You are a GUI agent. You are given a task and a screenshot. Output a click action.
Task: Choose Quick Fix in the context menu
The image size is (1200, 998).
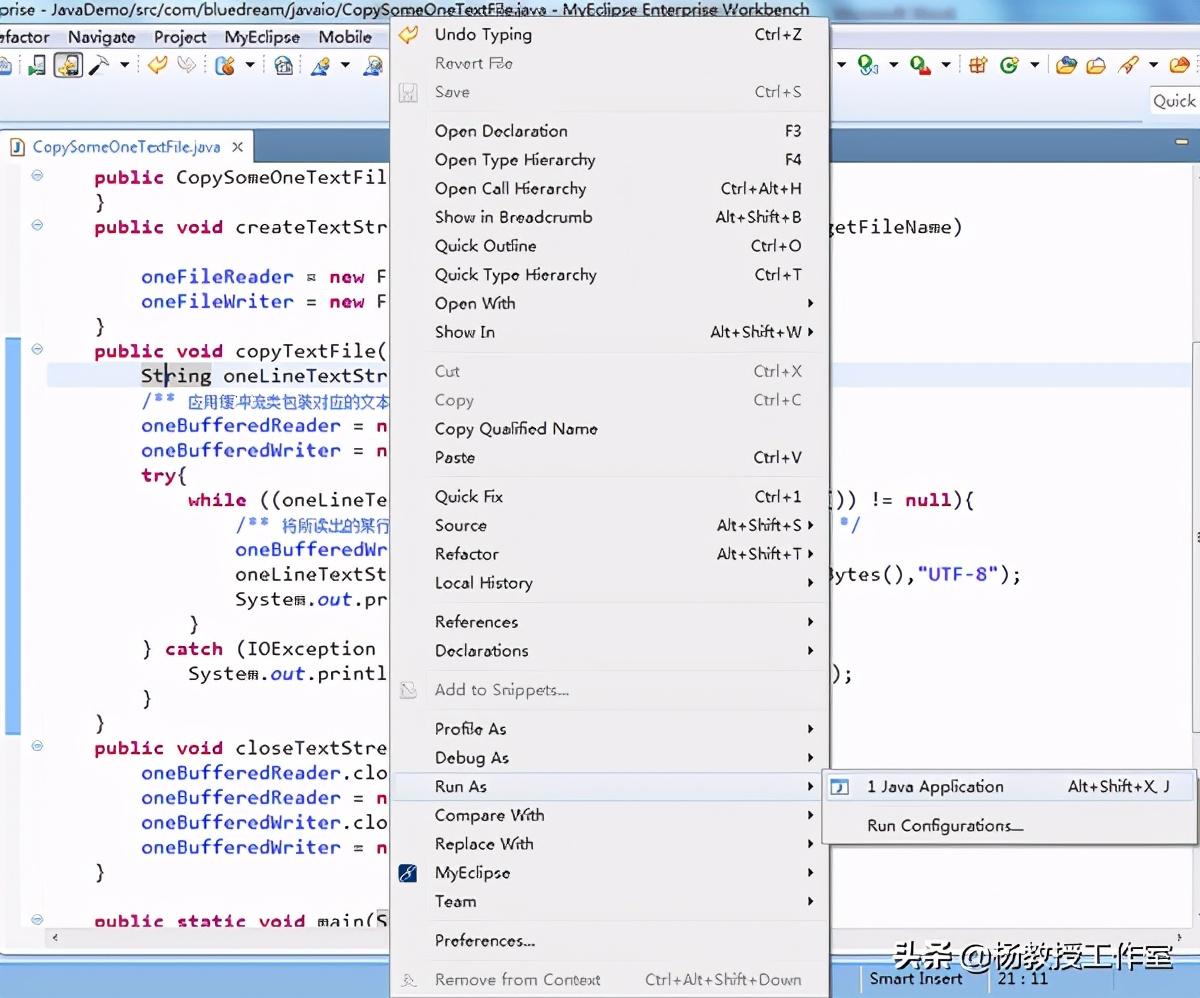(x=468, y=497)
